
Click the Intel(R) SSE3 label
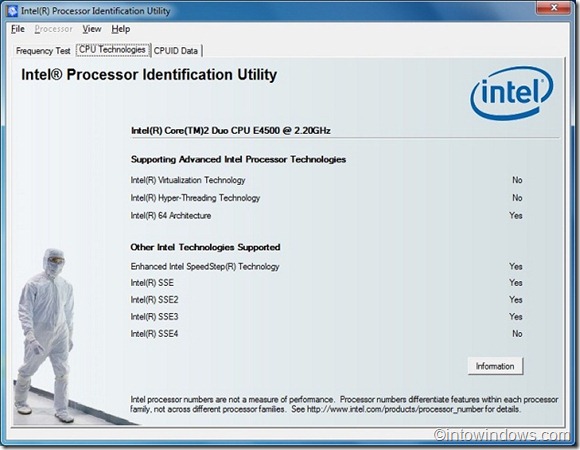(154, 317)
